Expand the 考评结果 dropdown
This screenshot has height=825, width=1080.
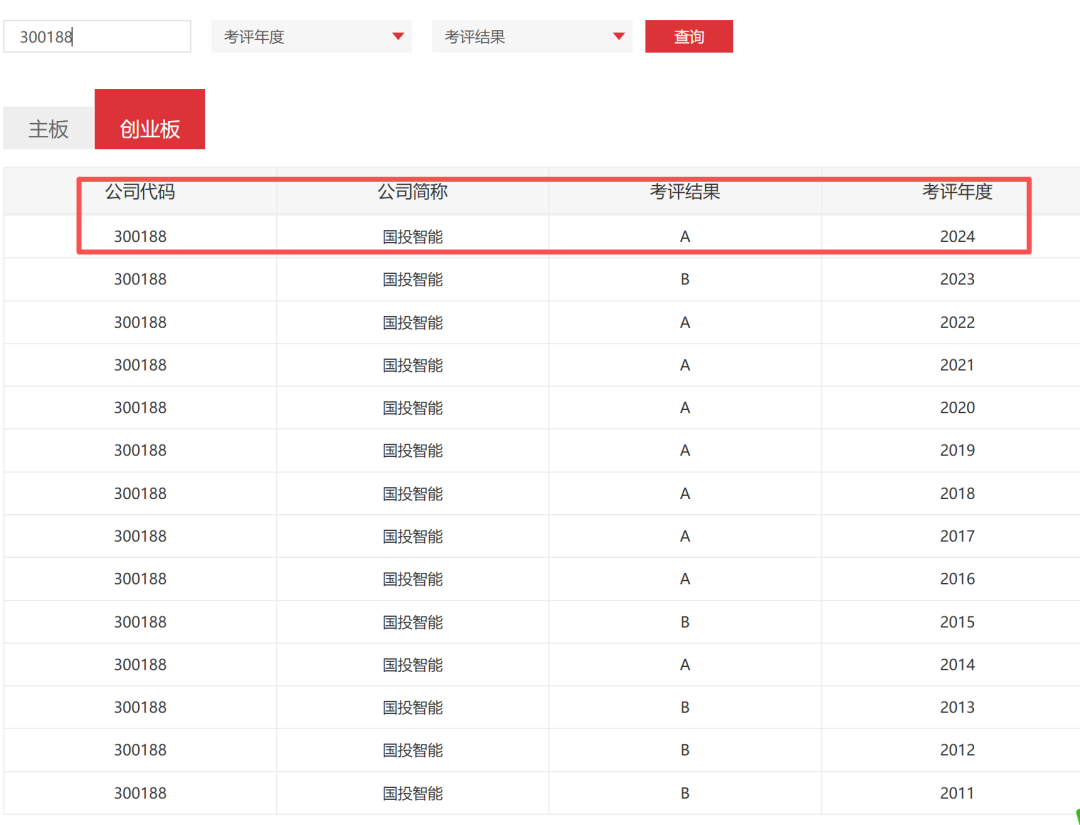531,37
